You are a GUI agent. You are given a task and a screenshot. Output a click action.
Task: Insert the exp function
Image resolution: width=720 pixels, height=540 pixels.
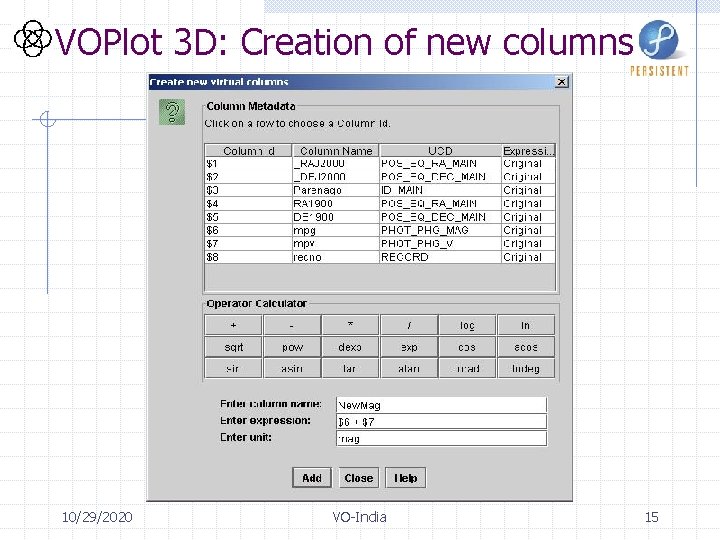[x=409, y=347]
